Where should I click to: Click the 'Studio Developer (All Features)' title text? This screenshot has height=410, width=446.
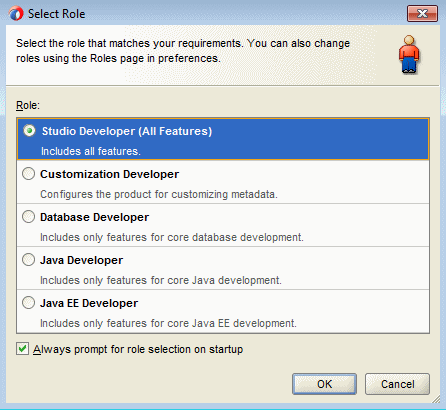(127, 131)
